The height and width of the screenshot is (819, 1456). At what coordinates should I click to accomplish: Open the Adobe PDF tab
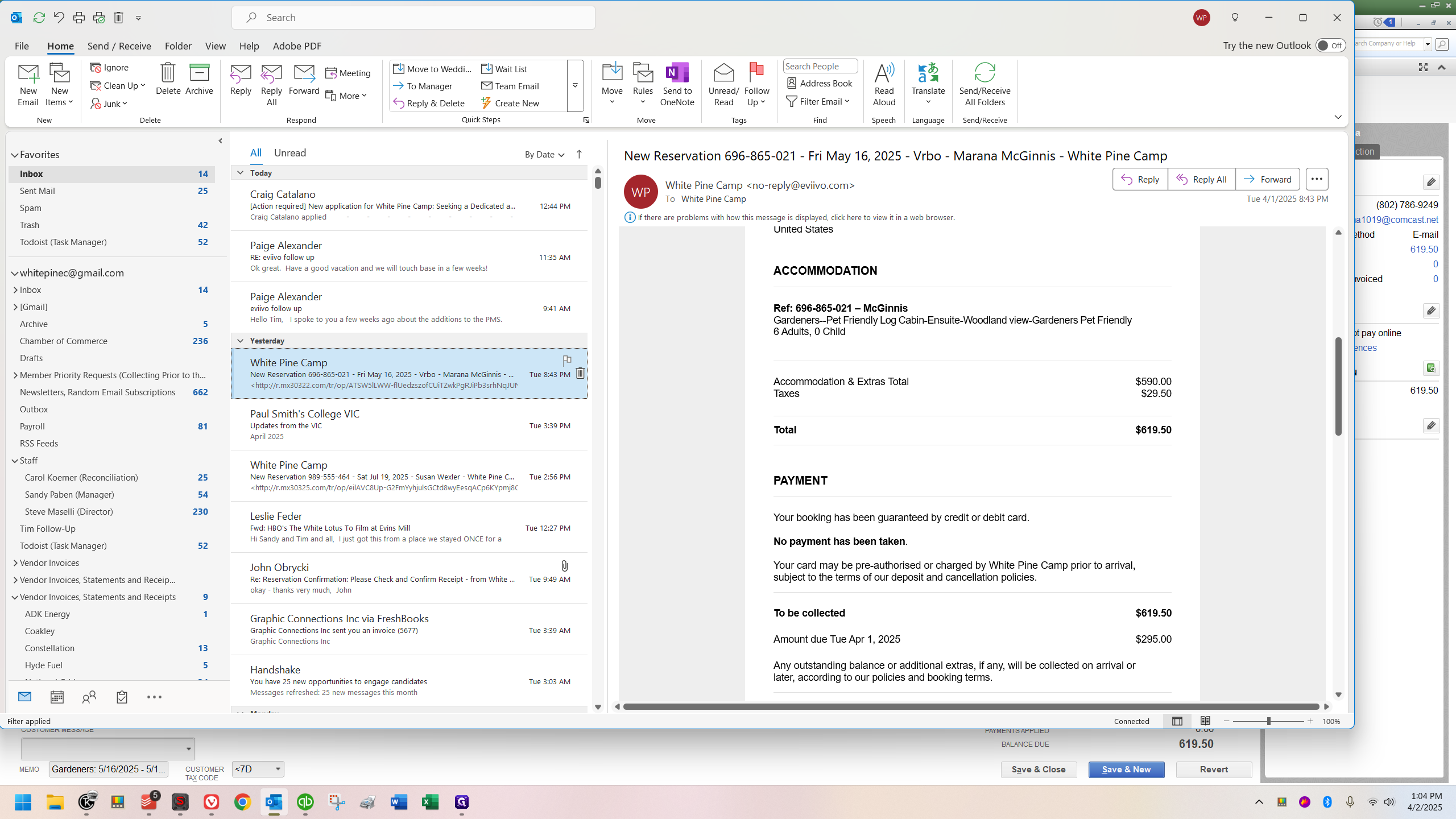297,46
